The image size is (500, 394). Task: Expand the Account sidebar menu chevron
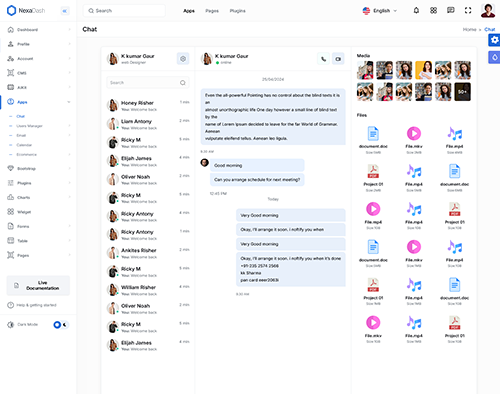(x=69, y=58)
